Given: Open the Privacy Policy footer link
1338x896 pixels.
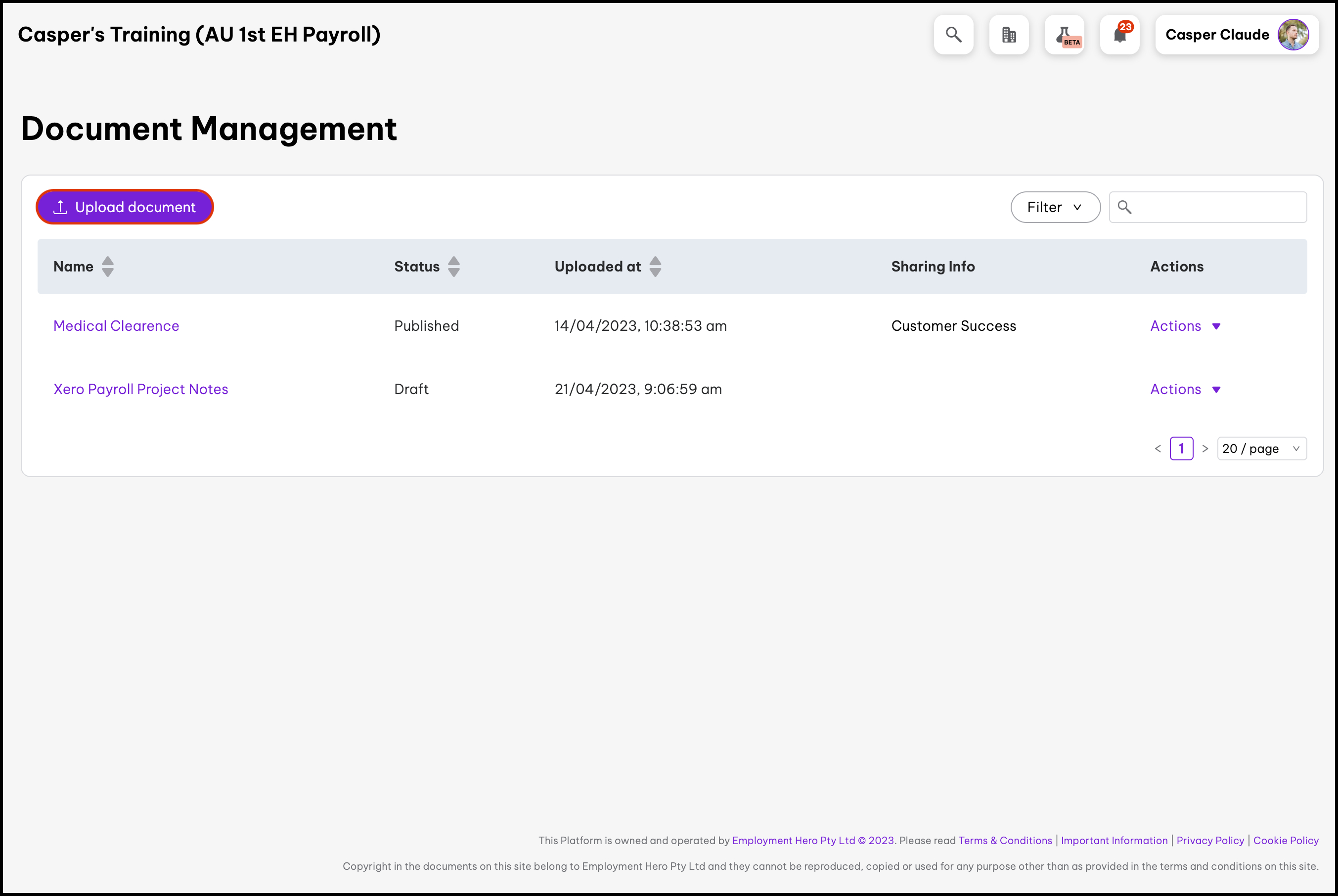Looking at the screenshot, I should pos(1209,841).
